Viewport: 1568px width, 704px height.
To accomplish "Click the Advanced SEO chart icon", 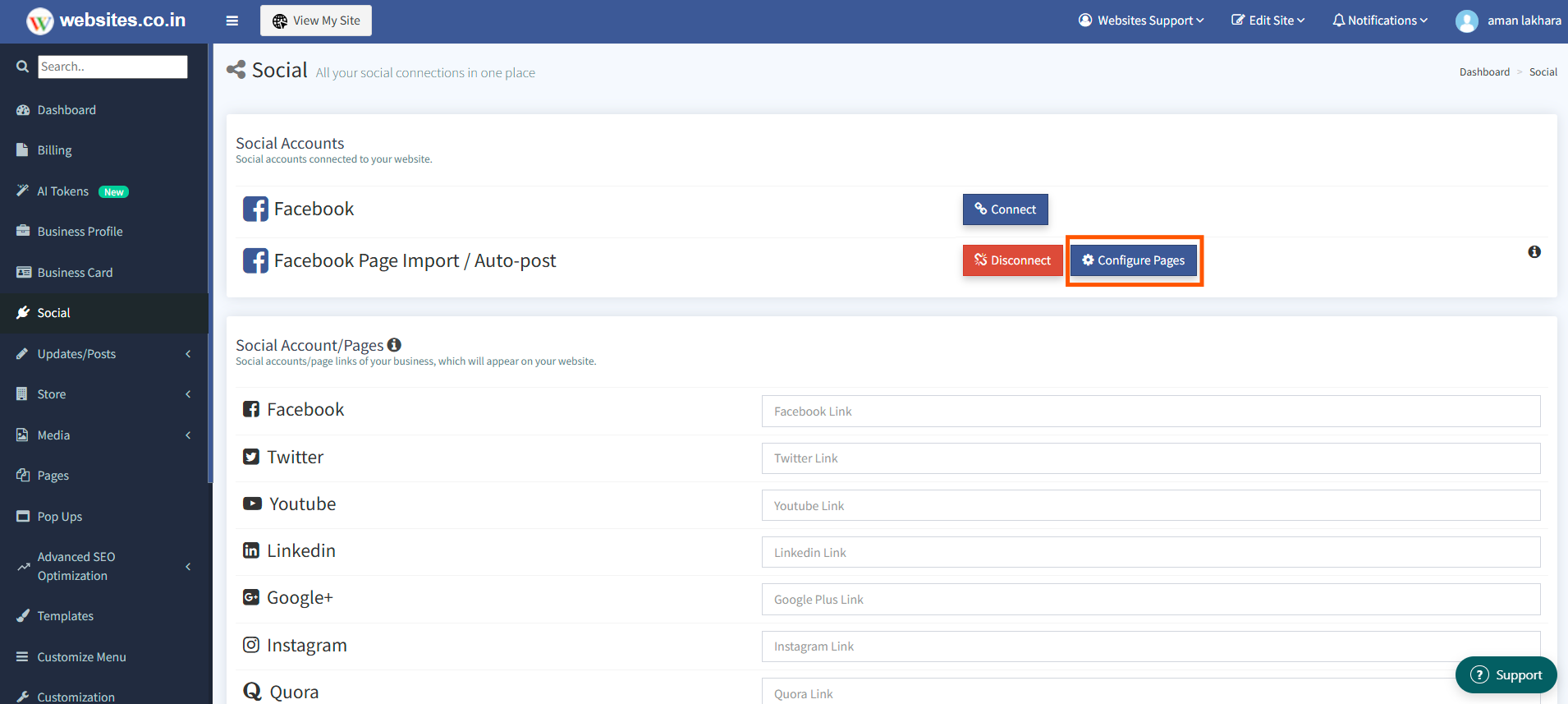I will [23, 566].
